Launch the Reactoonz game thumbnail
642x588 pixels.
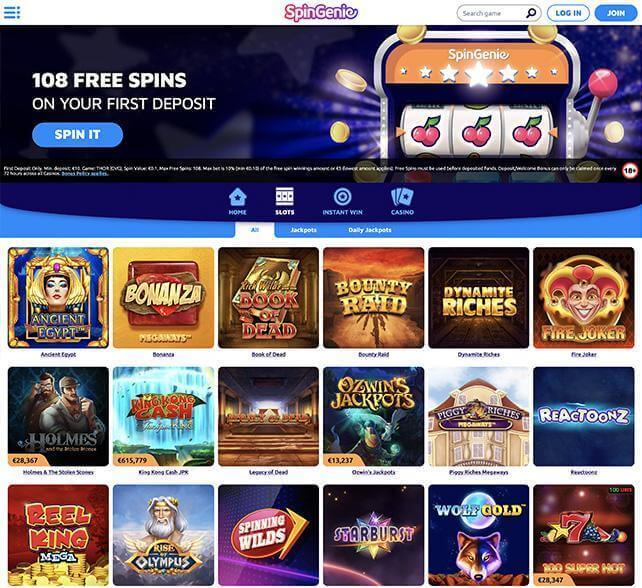tap(583, 417)
